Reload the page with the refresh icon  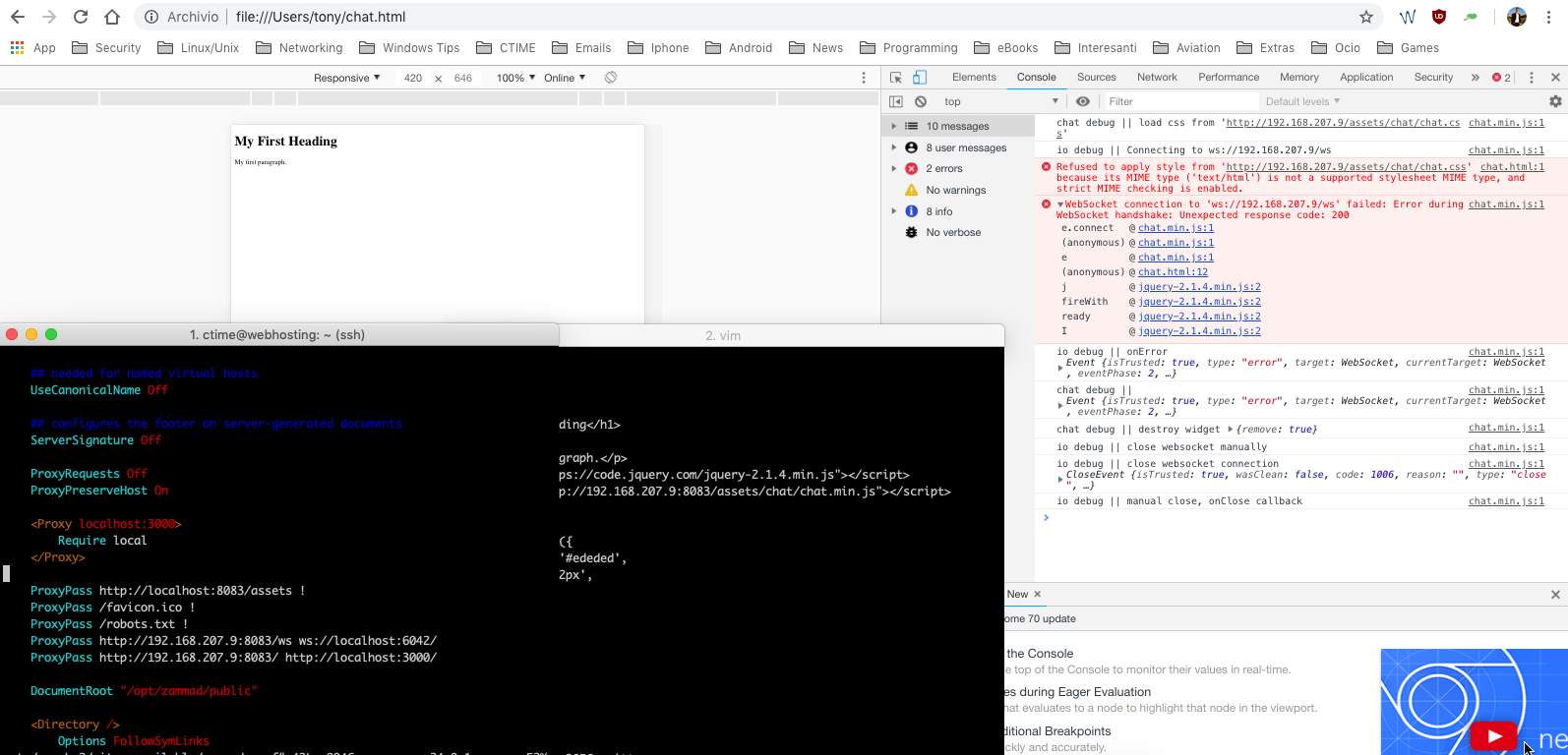pyautogui.click(x=81, y=17)
